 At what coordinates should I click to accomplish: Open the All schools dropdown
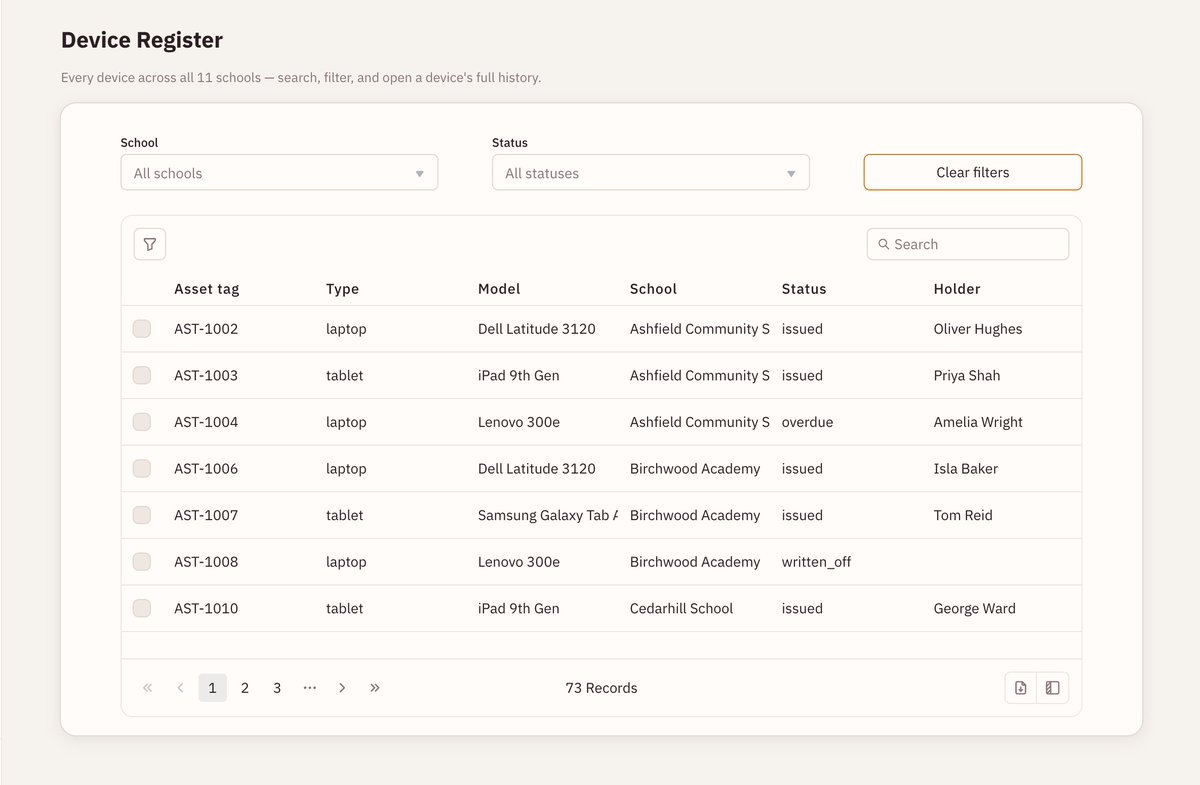tap(279, 173)
